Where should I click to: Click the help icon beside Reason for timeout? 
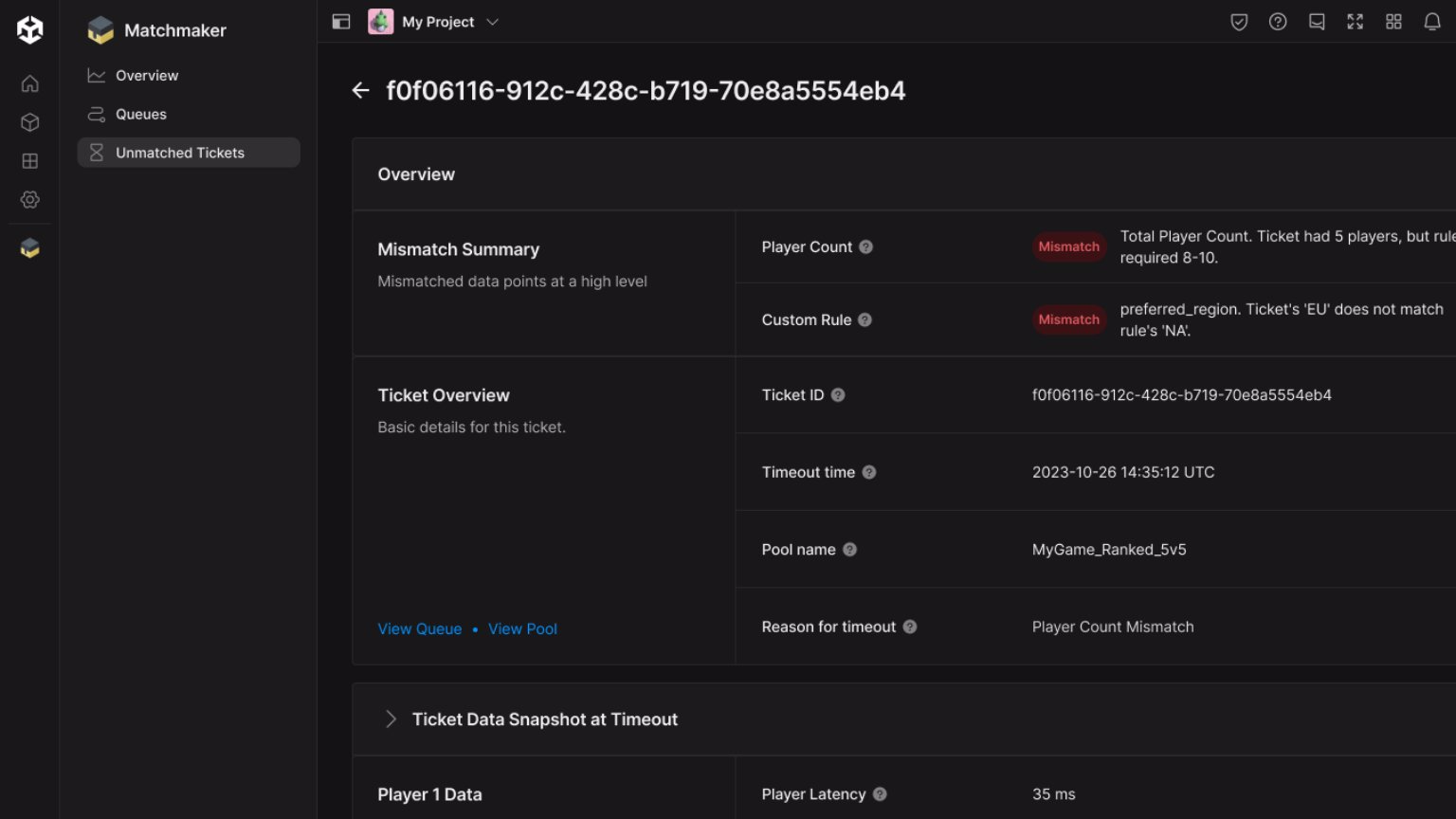(x=910, y=627)
